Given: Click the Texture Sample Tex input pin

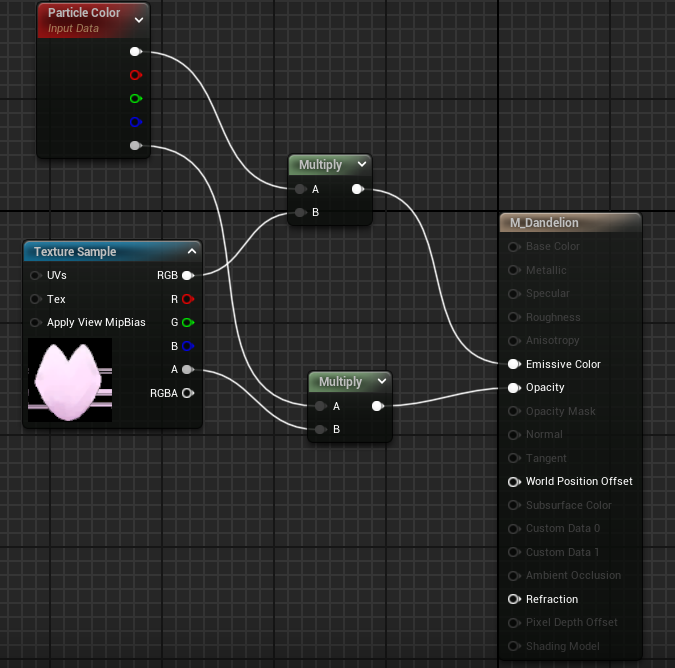Looking at the screenshot, I should 36,299.
